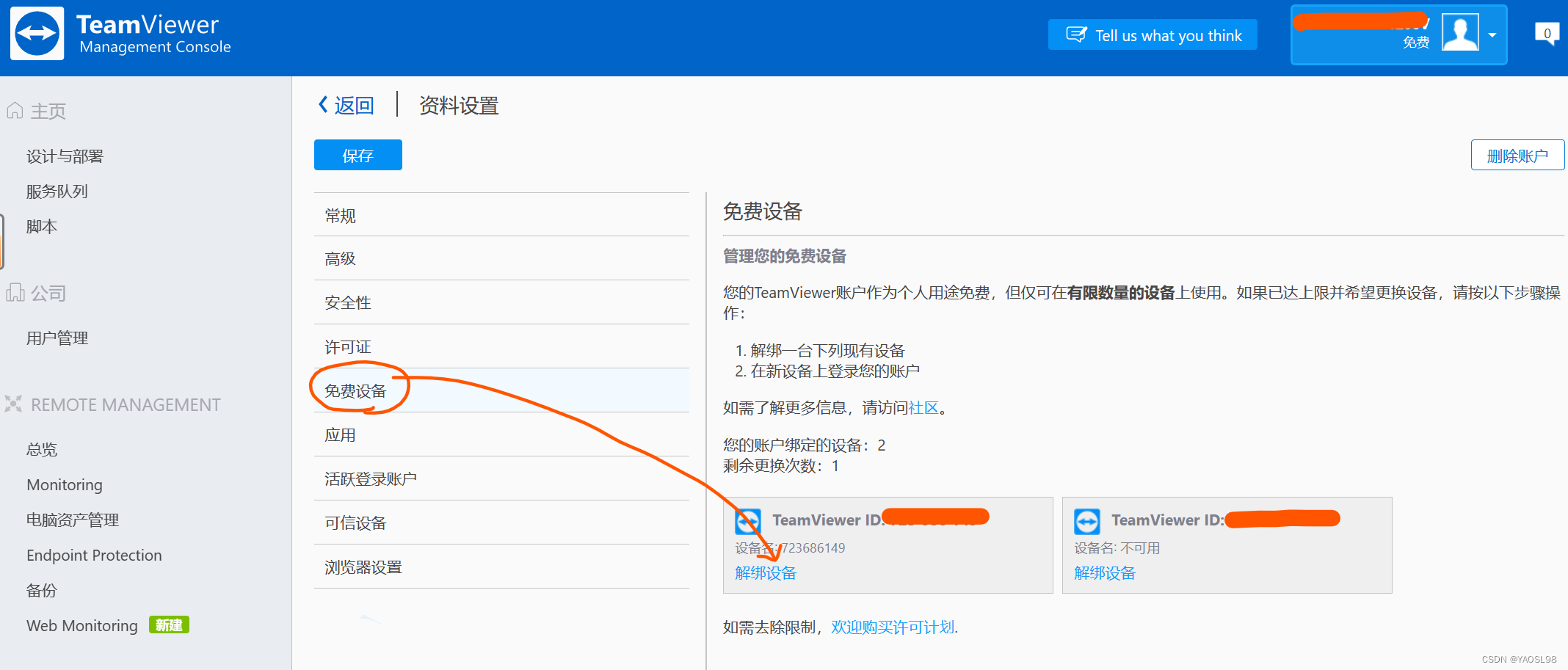Select the 安全性 settings tab
Image resolution: width=1568 pixels, height=670 pixels.
(501, 302)
